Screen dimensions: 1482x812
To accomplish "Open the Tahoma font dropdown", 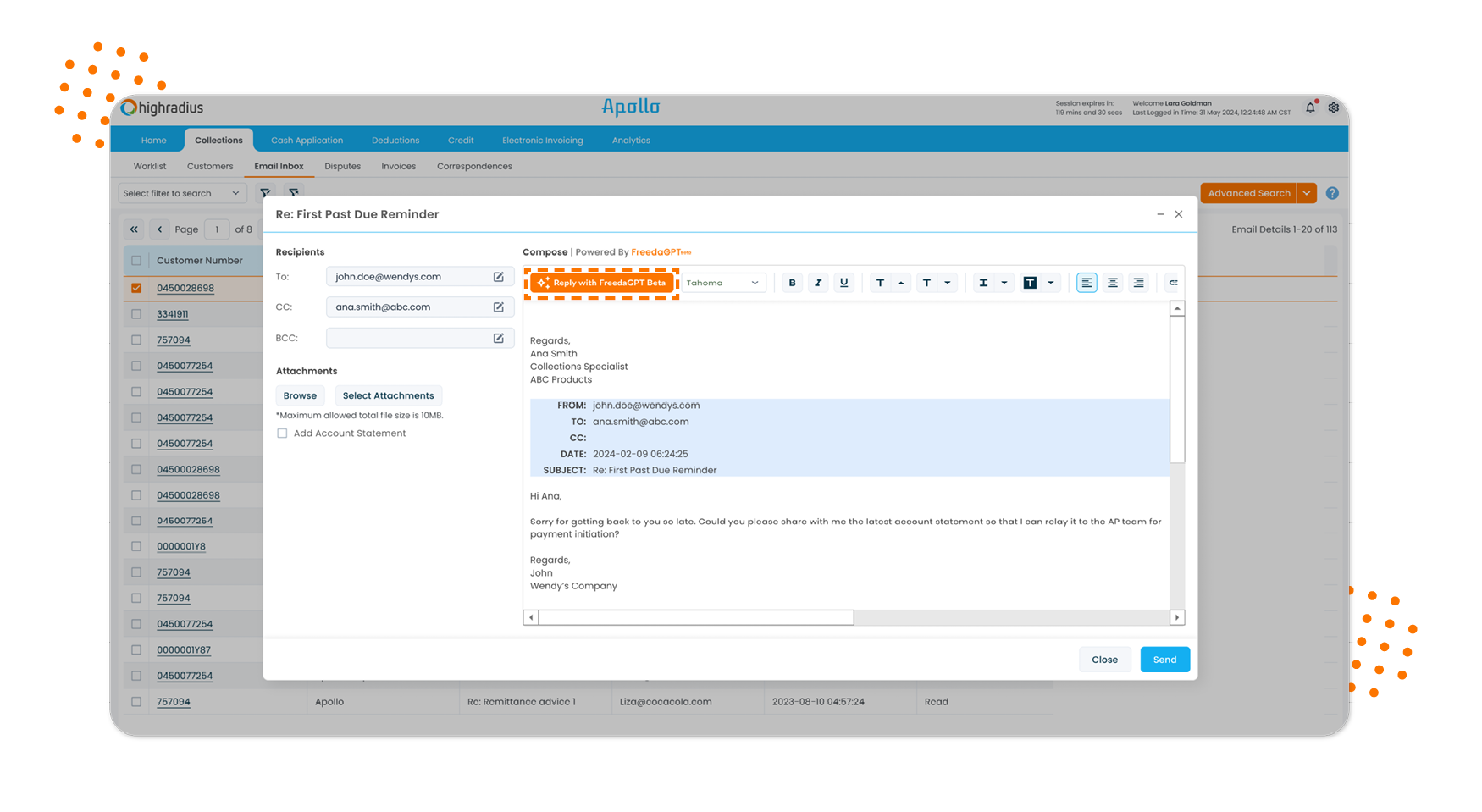I will 722,283.
